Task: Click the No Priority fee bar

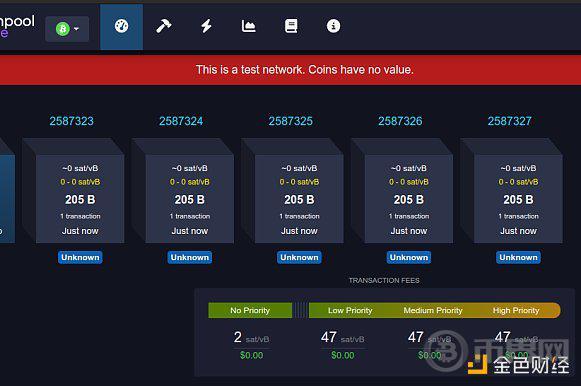Action: (x=250, y=310)
